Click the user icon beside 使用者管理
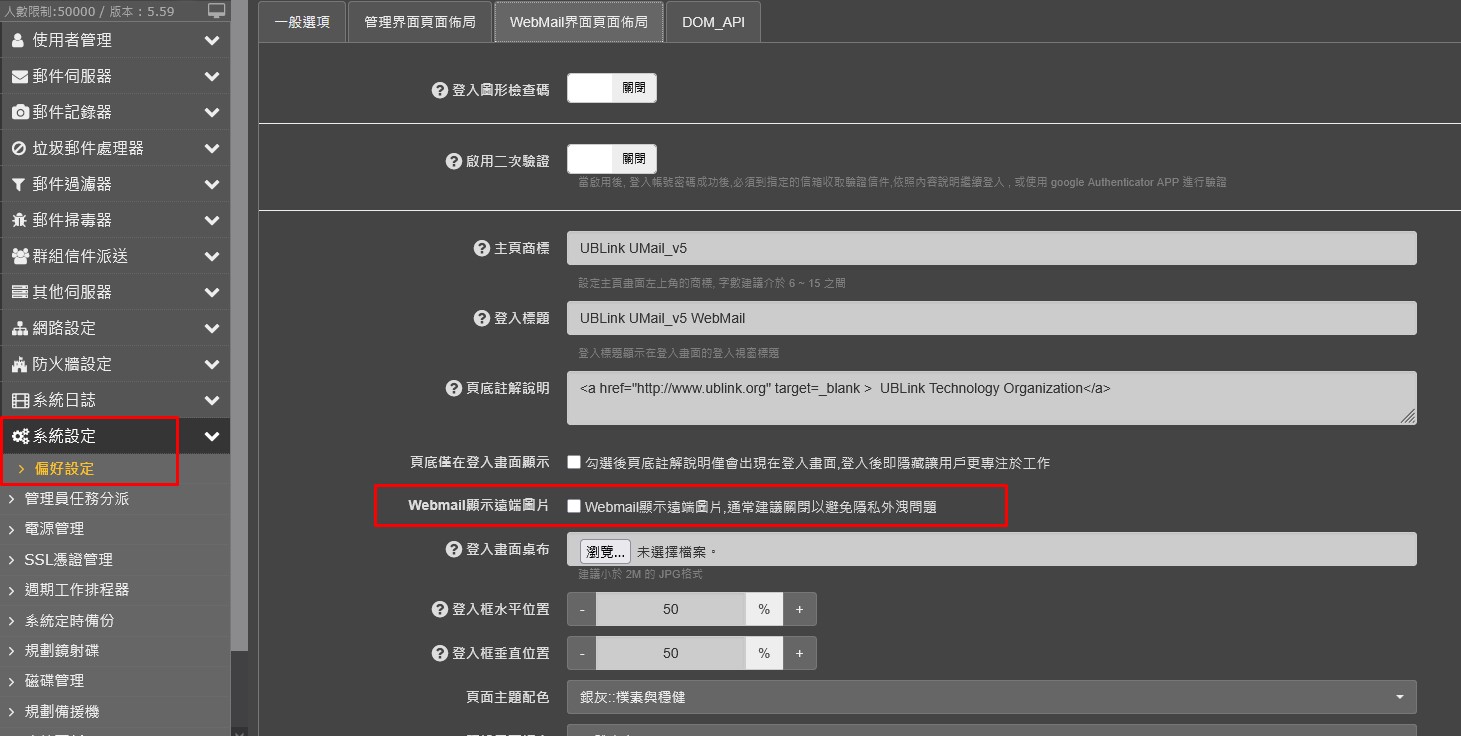The height and width of the screenshot is (736, 1461). tap(18, 40)
